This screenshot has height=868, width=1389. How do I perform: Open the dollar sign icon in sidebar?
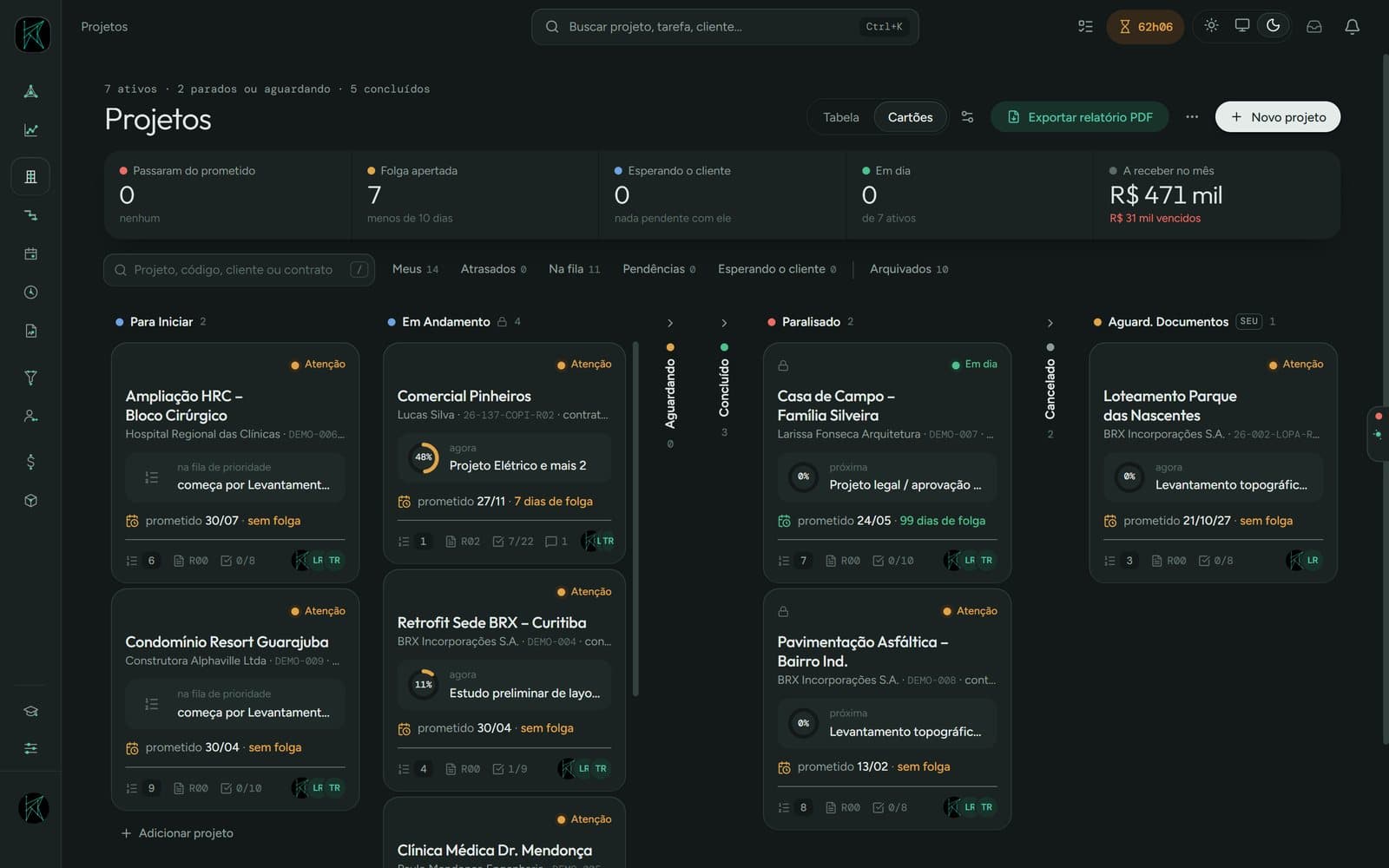pos(30,462)
